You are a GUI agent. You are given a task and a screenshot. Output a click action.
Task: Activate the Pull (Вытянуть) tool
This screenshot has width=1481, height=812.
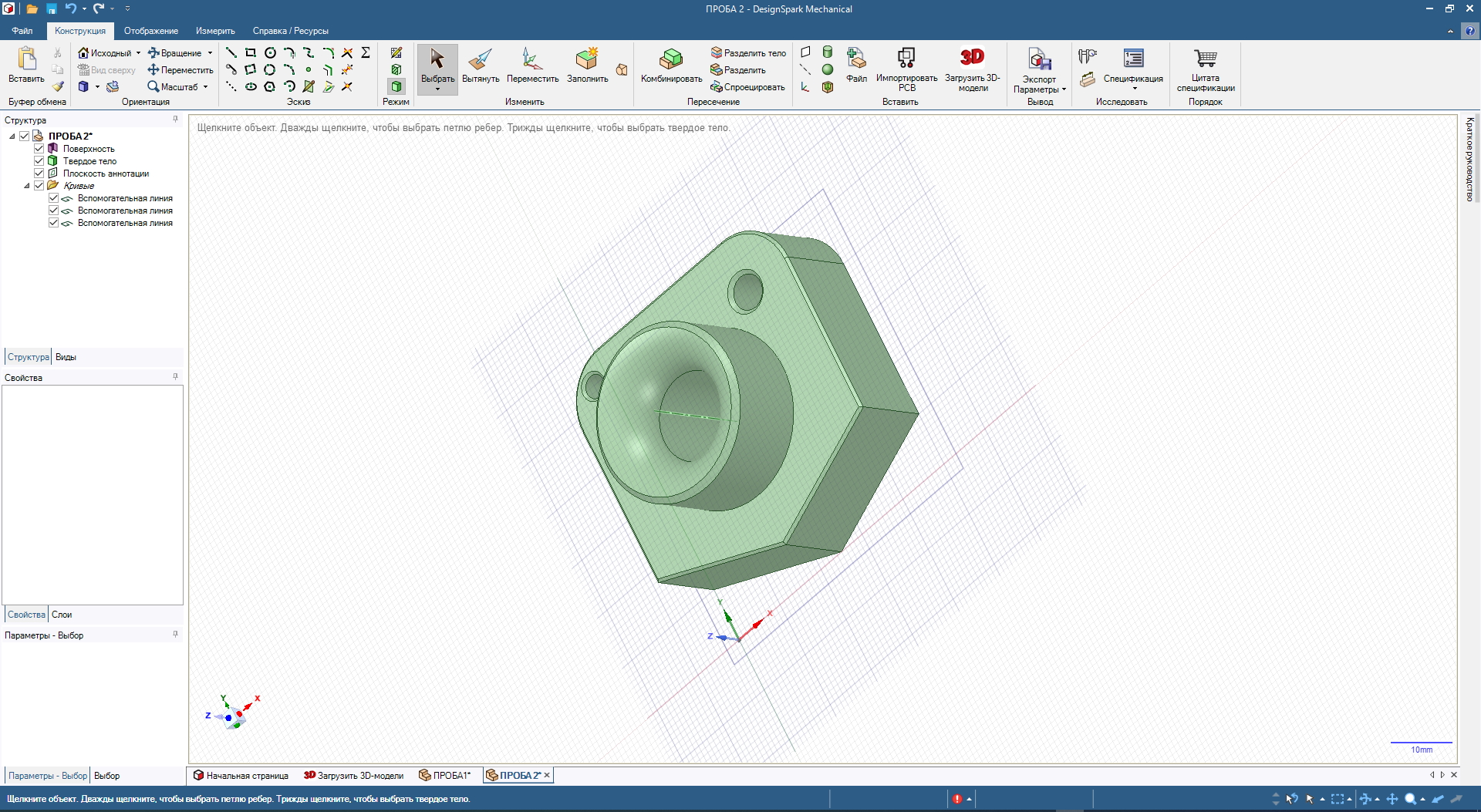pyautogui.click(x=481, y=65)
